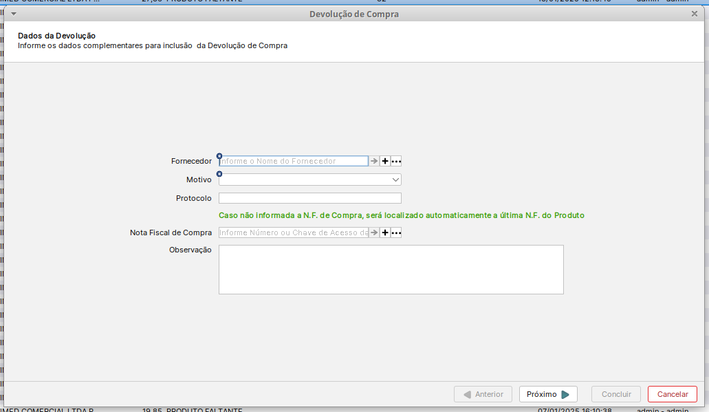Click the Devolução de Compra title bar

[x=354, y=14]
